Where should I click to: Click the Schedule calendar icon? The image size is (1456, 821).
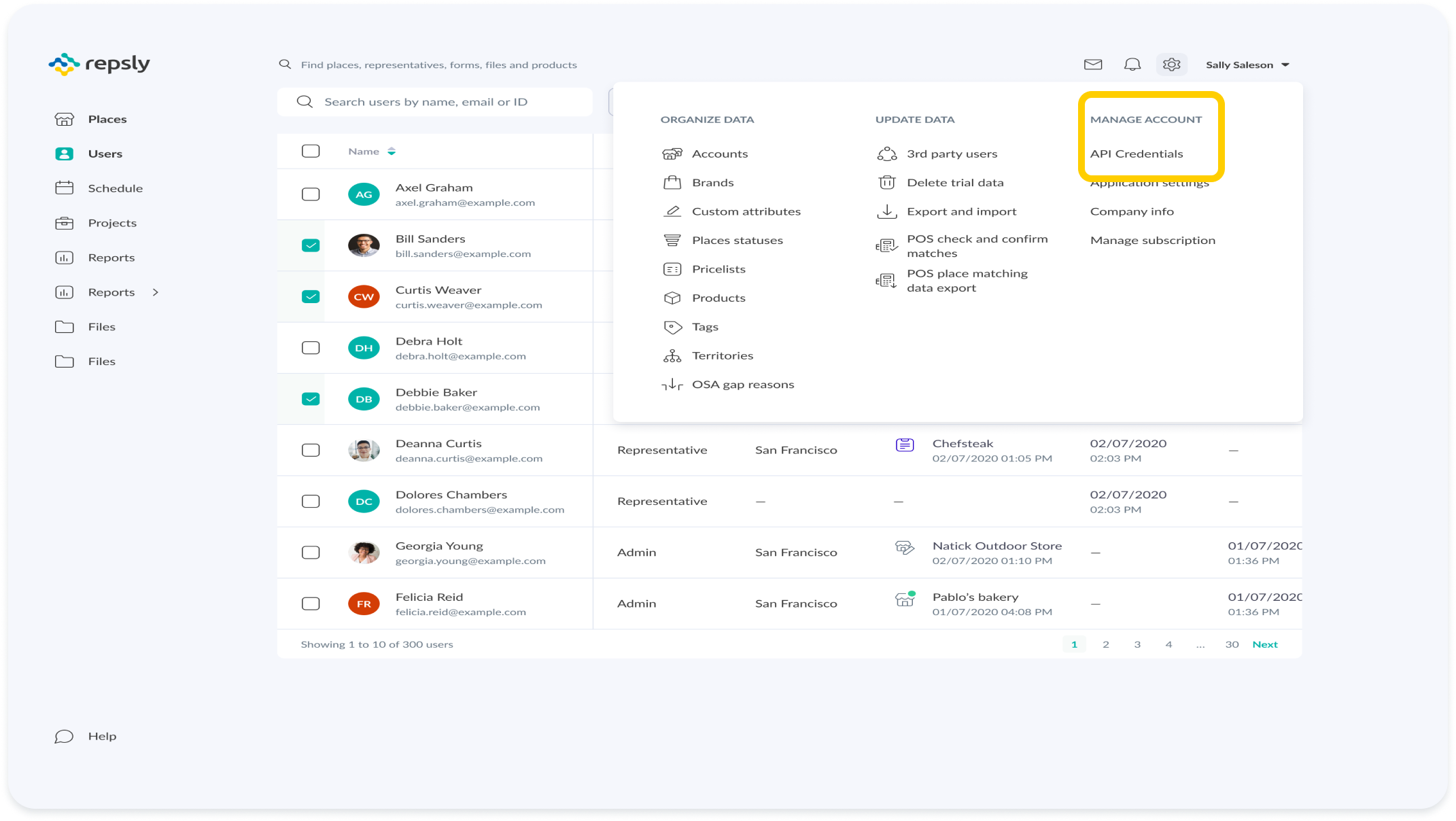point(65,188)
